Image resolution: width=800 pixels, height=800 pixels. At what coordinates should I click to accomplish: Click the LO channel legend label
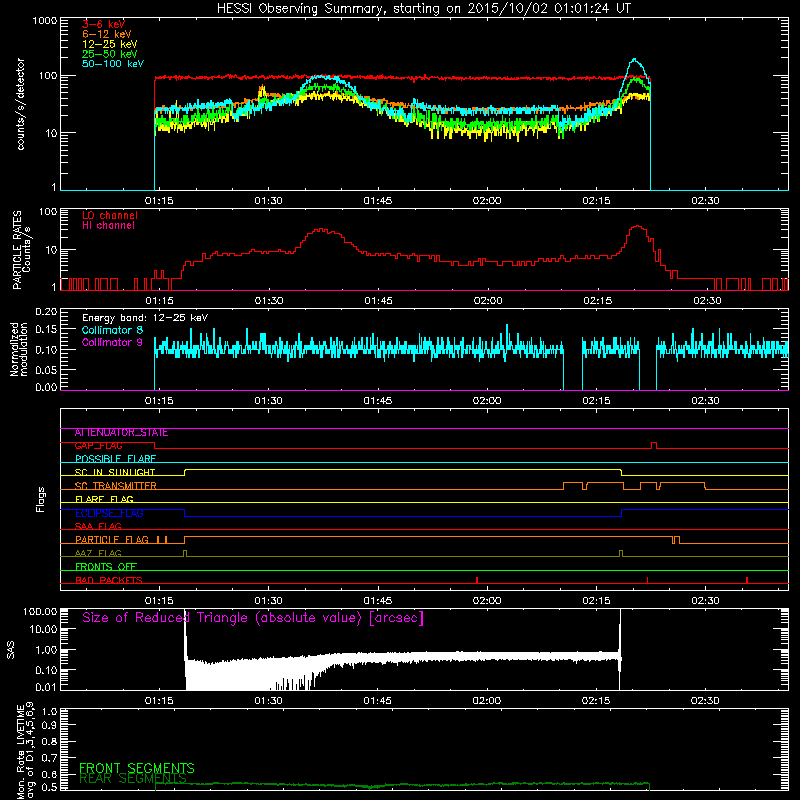point(110,215)
